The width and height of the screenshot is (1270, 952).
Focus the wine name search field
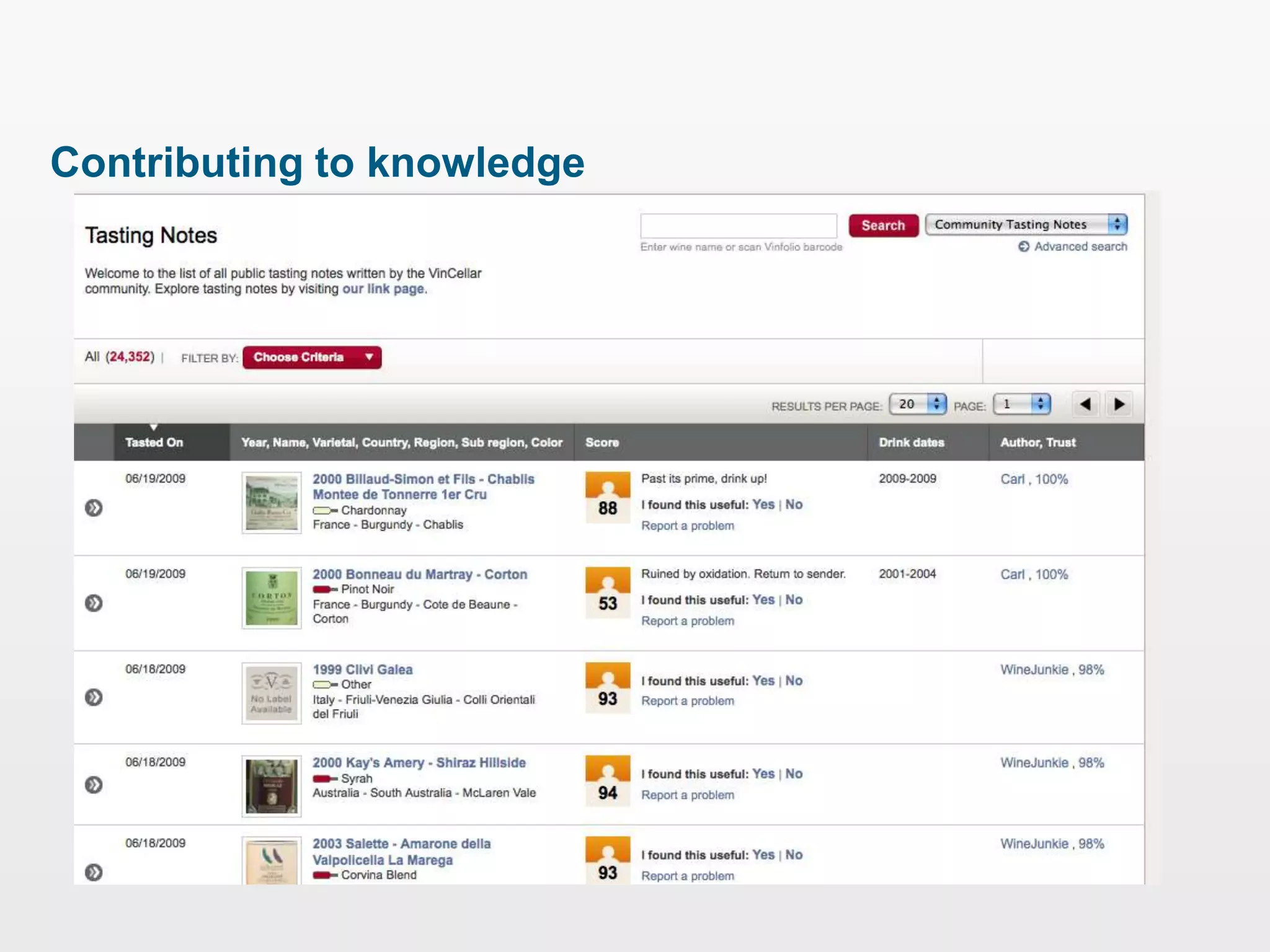[739, 226]
